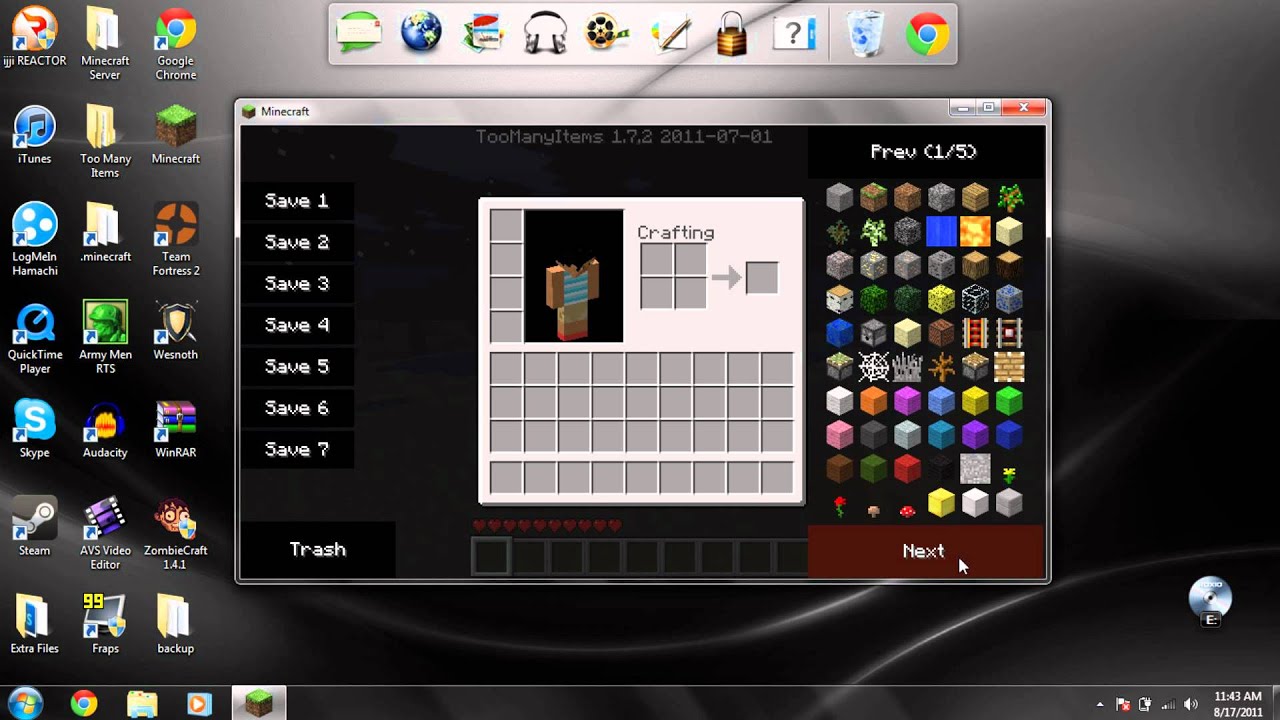This screenshot has width=1280, height=720.
Task: Choose the orange Lava block
Action: [975, 231]
